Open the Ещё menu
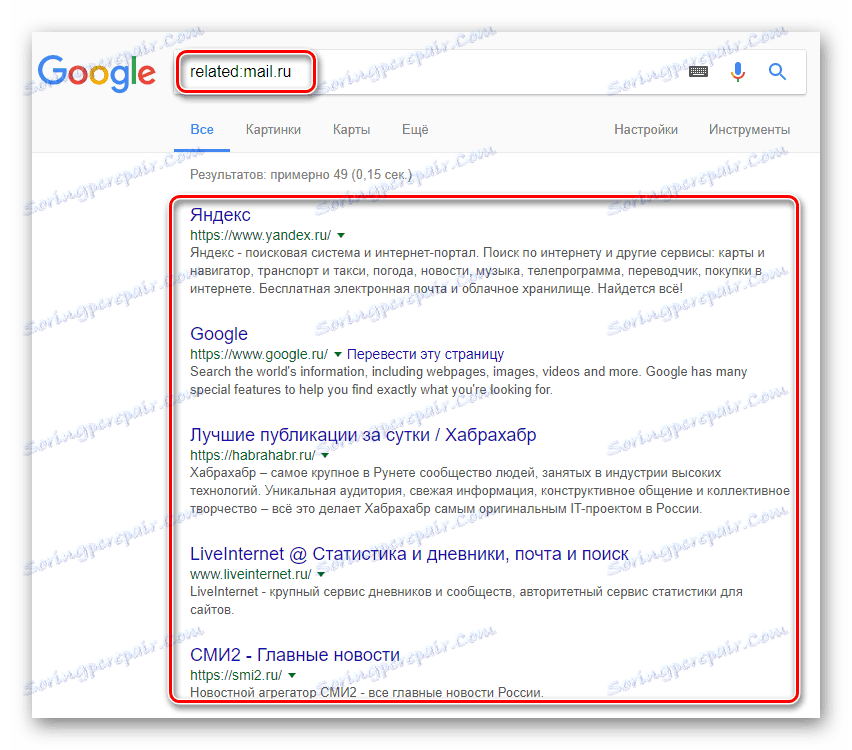Image resolution: width=852 pixels, height=750 pixels. [415, 129]
